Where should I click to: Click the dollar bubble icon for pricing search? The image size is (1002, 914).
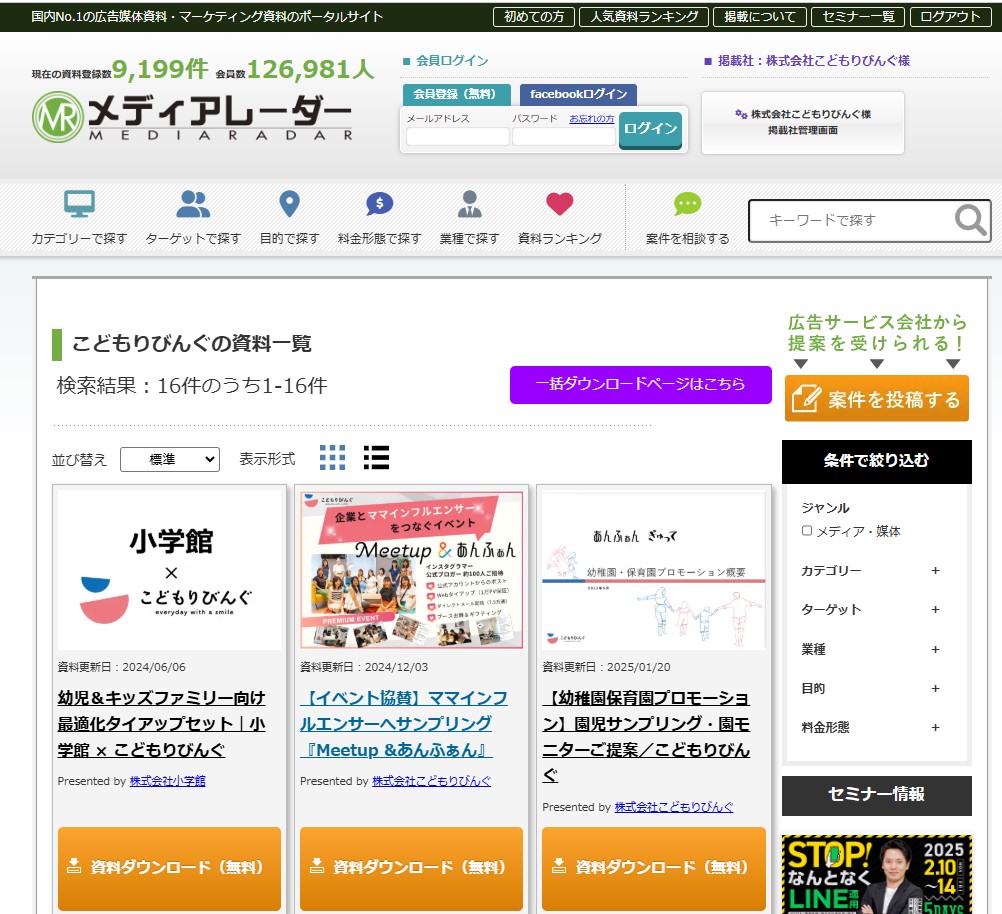(x=380, y=204)
